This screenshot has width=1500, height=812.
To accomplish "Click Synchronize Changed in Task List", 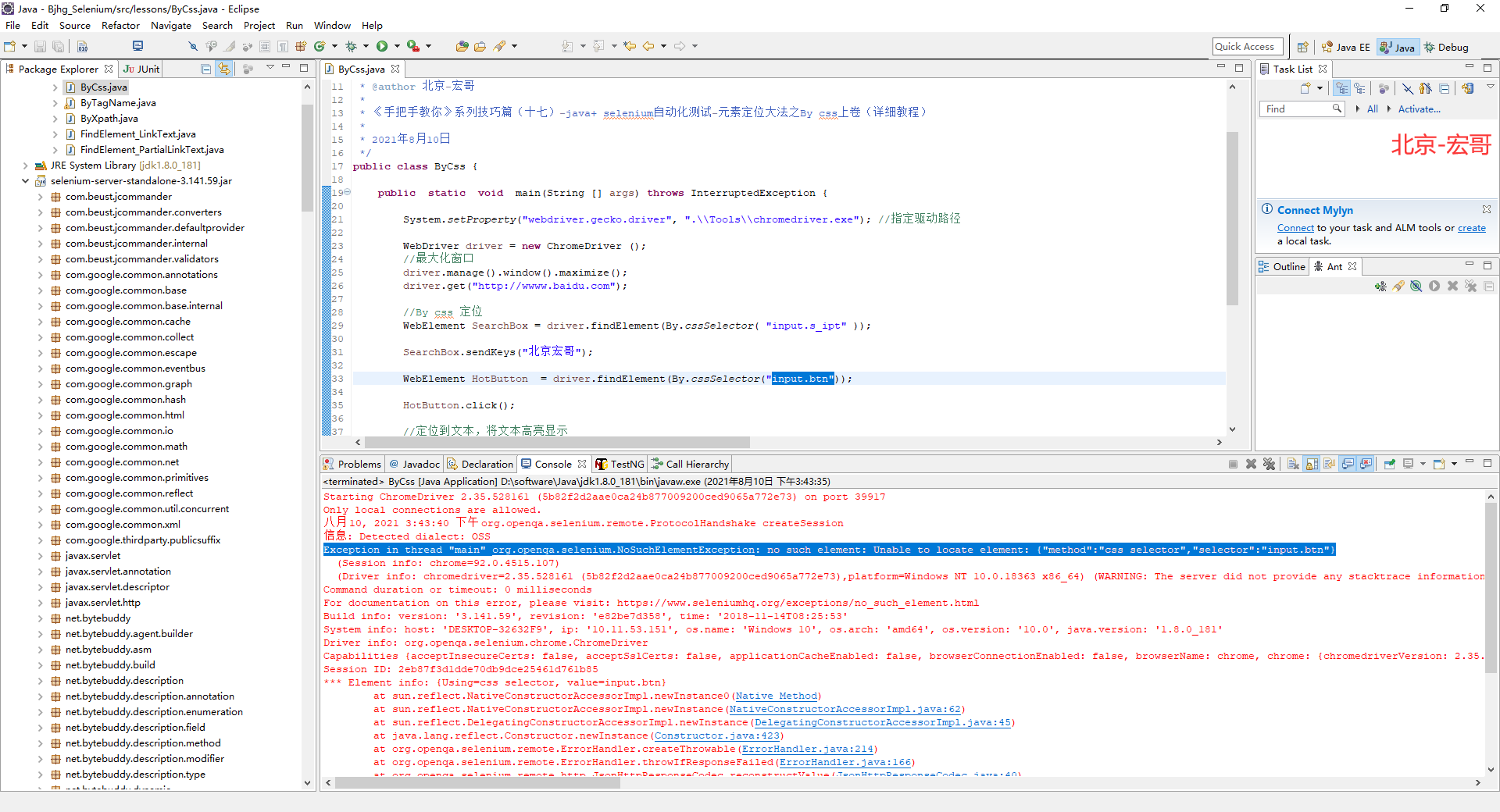I will coord(1468,89).
